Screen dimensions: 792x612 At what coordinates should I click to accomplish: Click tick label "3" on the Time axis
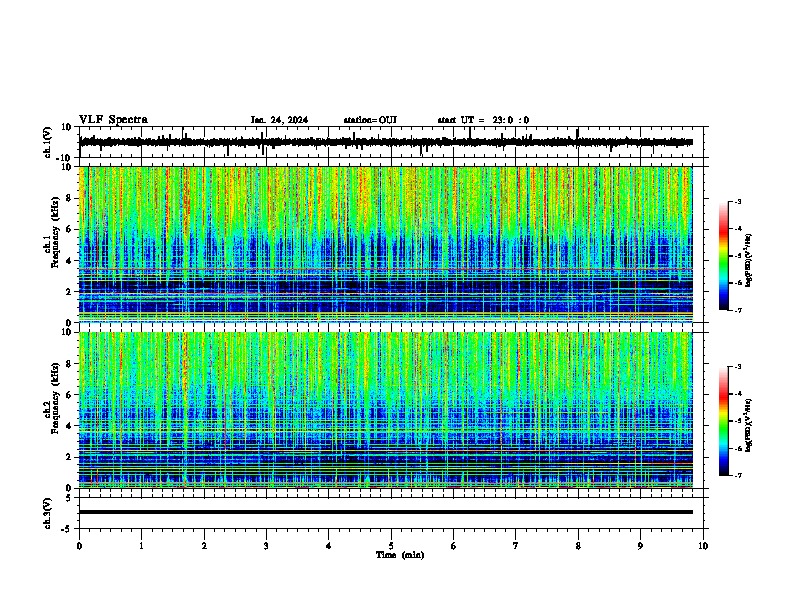(266, 546)
